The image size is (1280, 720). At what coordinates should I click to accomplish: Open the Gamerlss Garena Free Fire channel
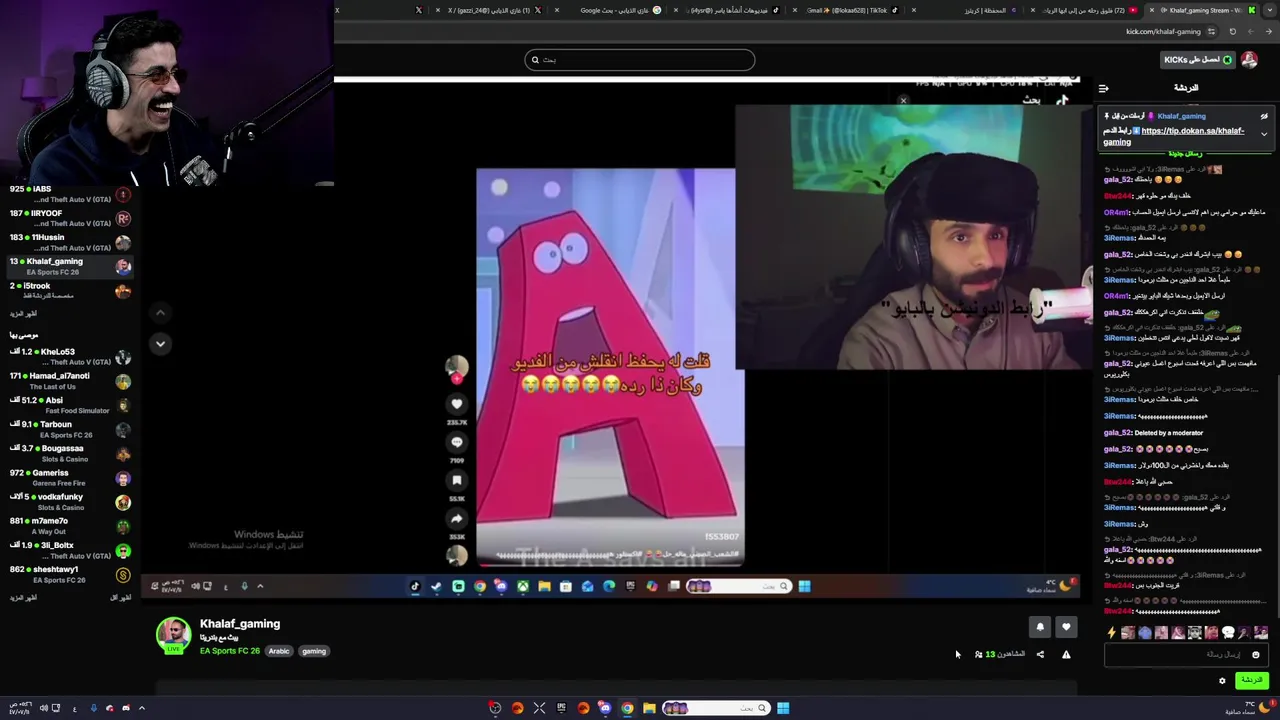coord(70,478)
